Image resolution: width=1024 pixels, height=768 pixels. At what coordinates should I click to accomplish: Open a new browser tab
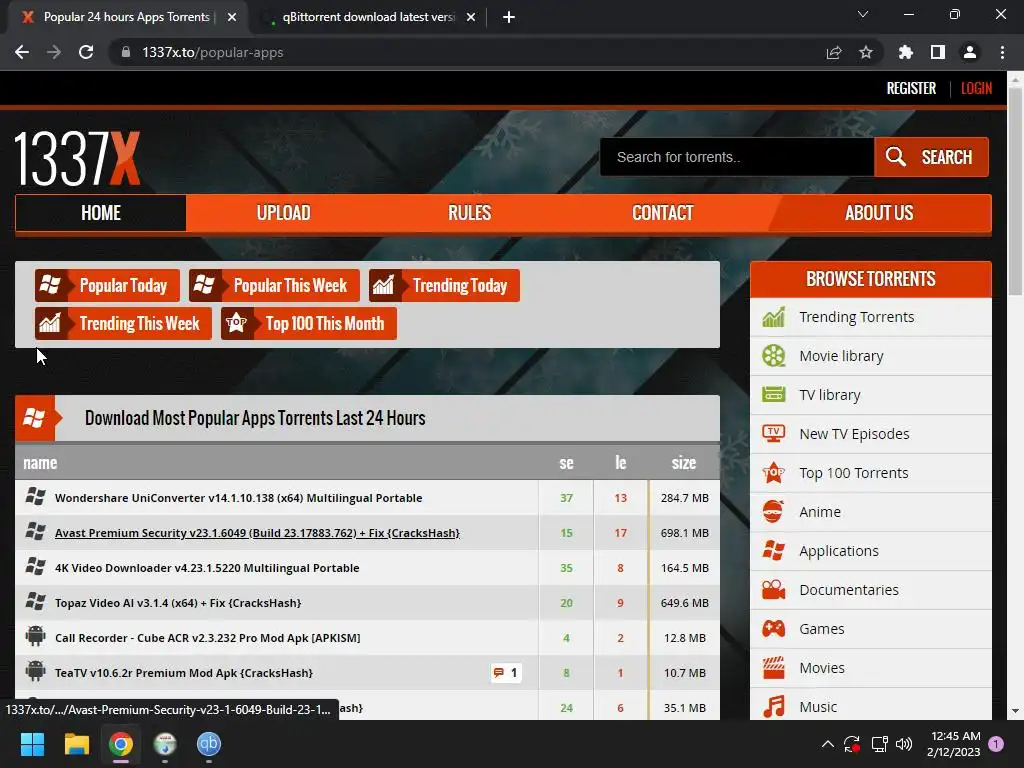tap(509, 18)
